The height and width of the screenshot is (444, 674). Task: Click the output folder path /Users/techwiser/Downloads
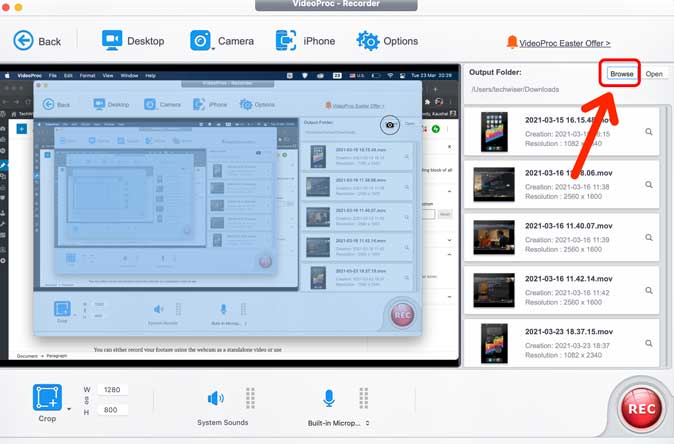coord(515,89)
